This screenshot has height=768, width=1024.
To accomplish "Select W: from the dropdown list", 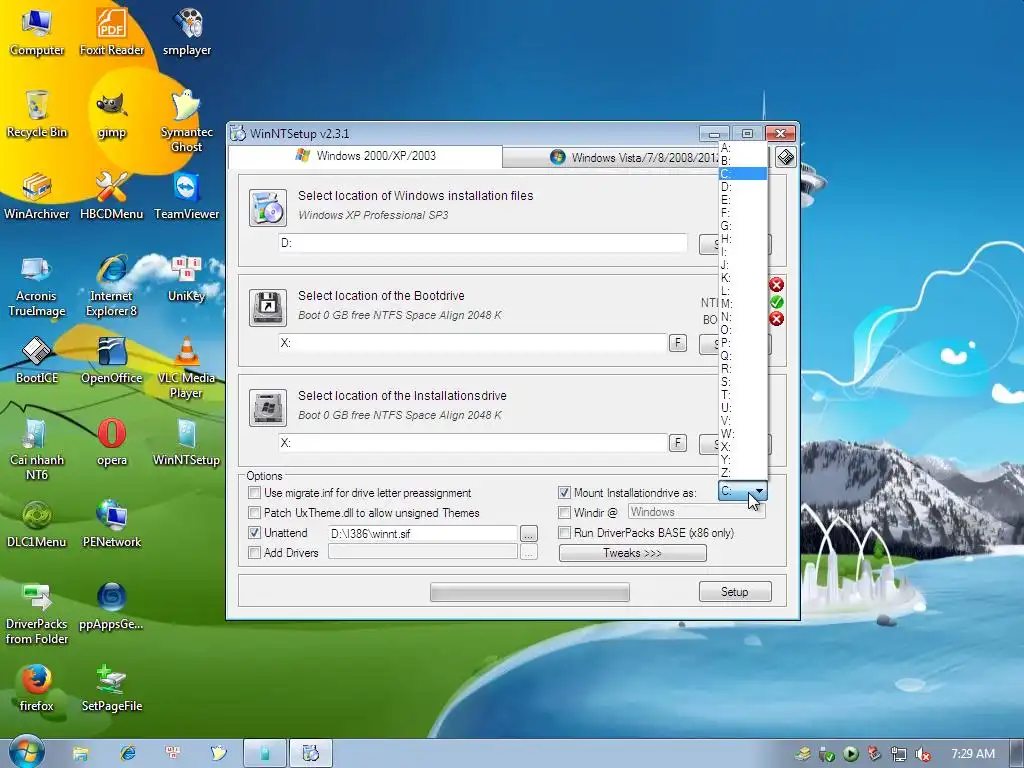I will pyautogui.click(x=743, y=434).
